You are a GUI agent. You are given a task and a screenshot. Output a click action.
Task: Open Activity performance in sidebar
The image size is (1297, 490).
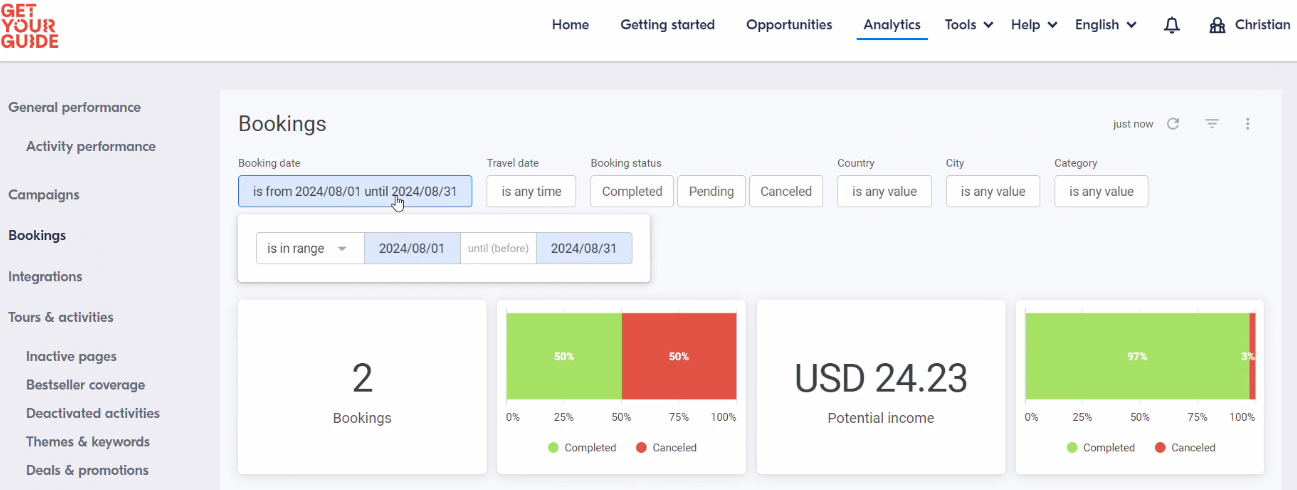click(91, 146)
